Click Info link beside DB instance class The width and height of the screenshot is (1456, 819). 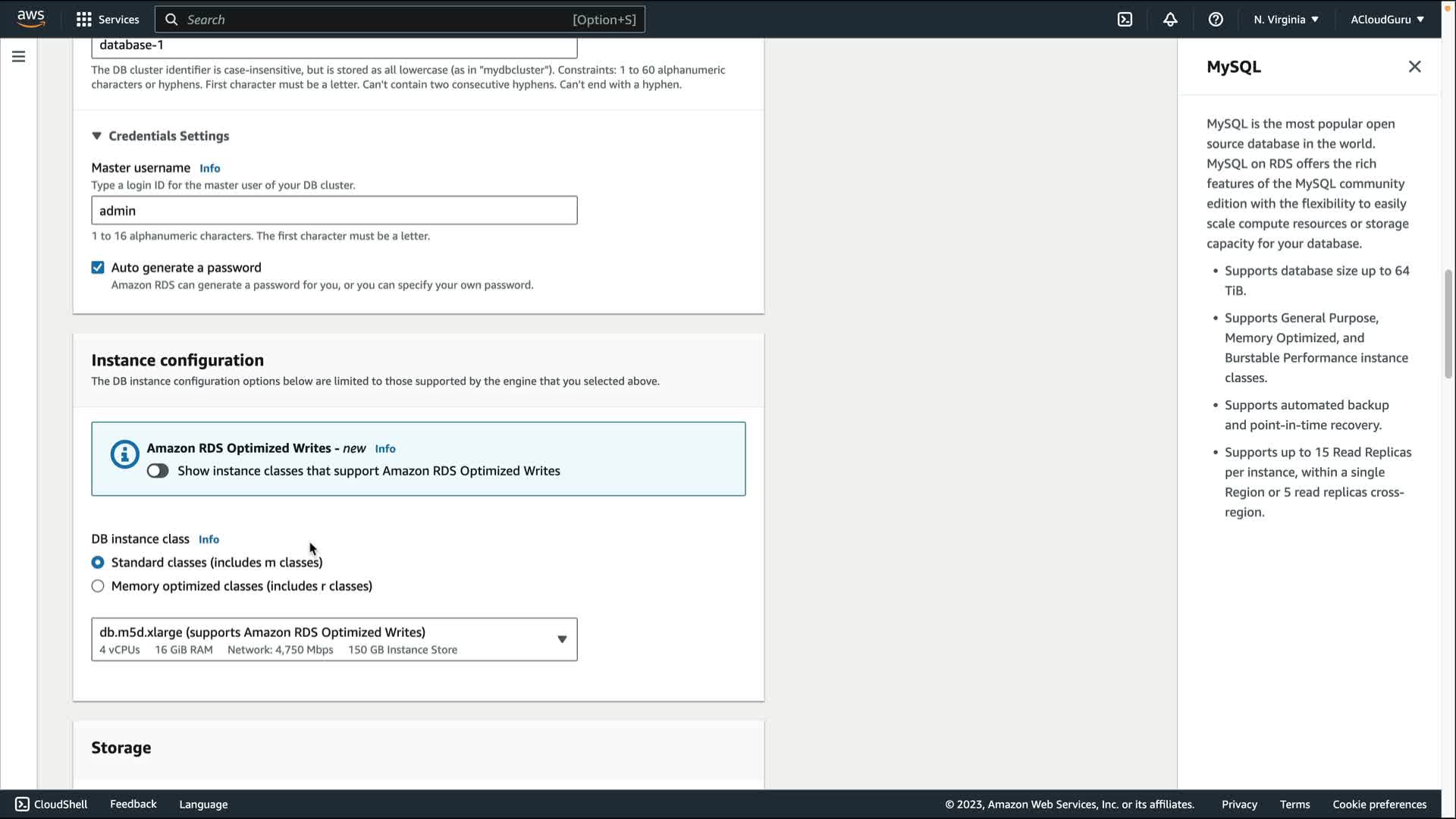209,539
